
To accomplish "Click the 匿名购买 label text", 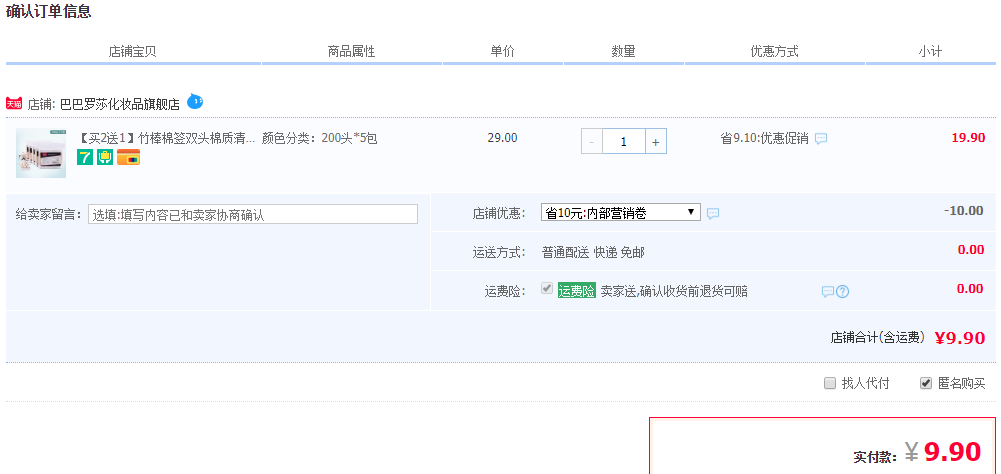I will tap(961, 383).
